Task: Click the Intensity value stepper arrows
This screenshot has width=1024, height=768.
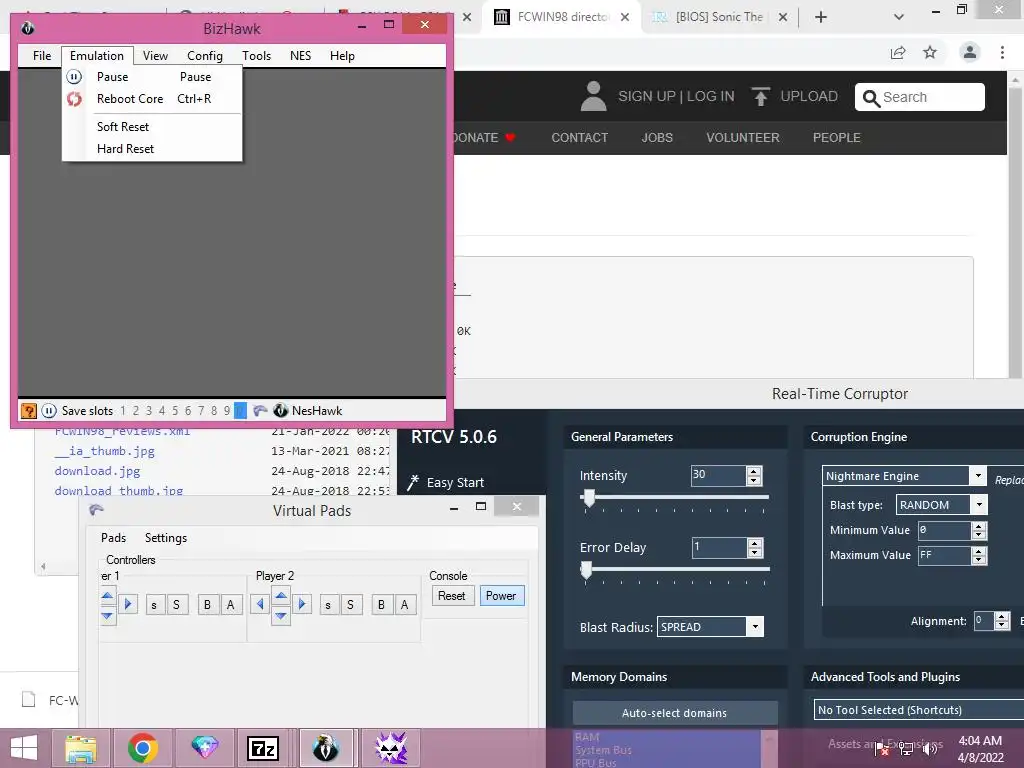Action: [754, 476]
